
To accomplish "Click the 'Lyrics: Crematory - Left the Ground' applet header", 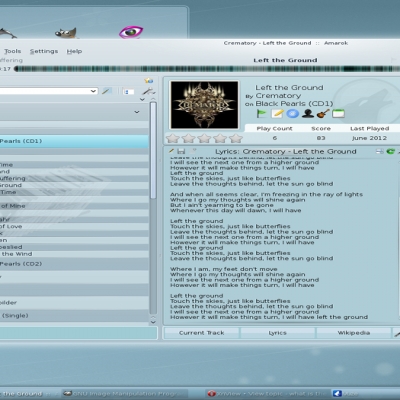I will tap(285, 151).
